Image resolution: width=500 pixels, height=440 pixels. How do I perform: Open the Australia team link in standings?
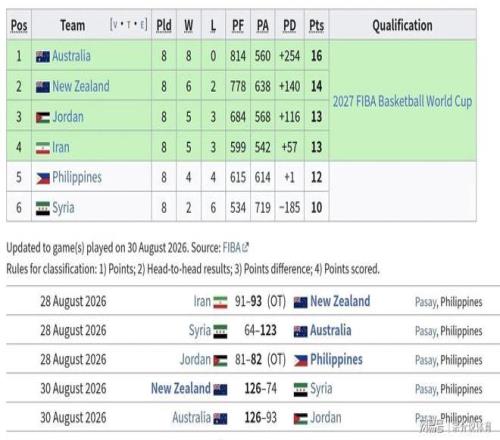(71, 56)
